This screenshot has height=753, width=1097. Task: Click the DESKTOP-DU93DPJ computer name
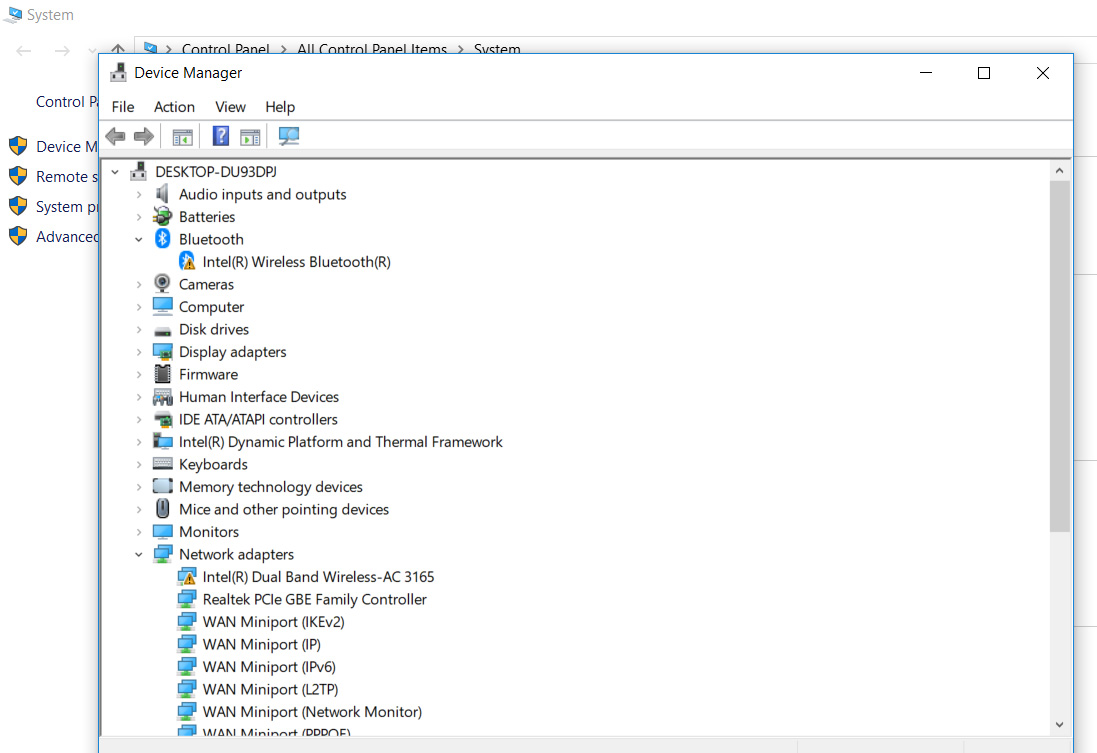215,171
